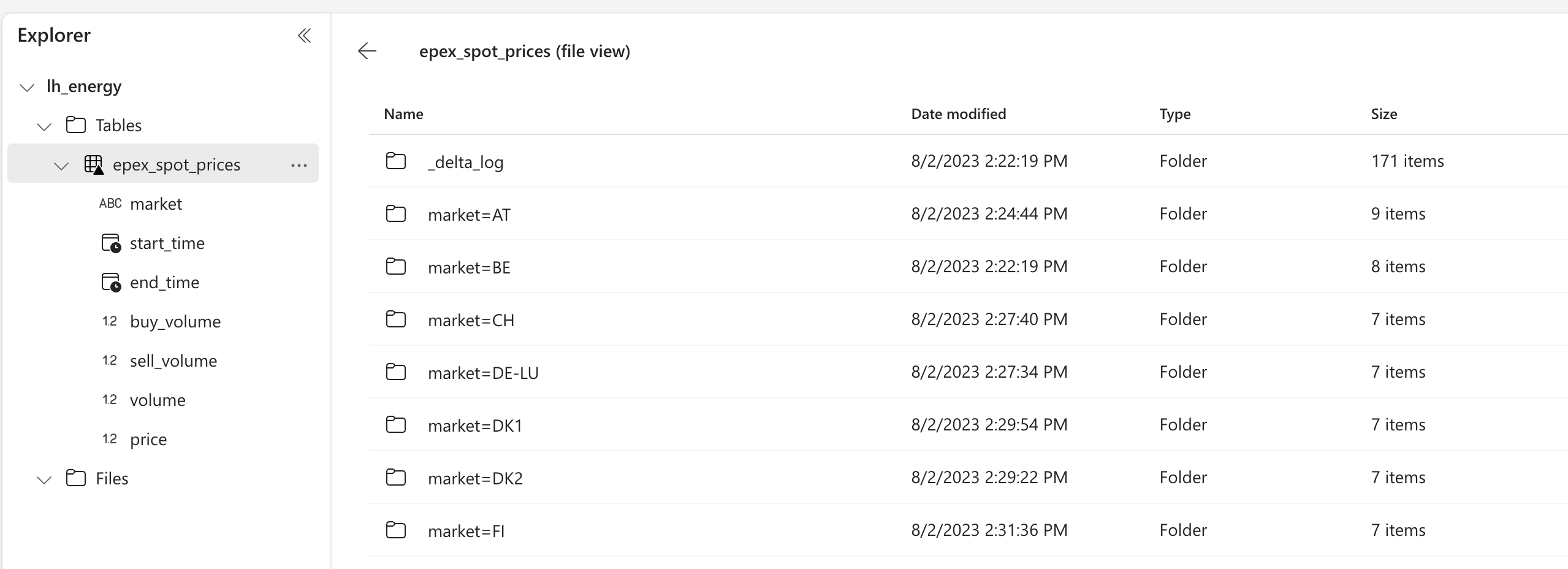
Task: Open the ellipsis menu for epex_spot_prices
Action: pyautogui.click(x=299, y=165)
